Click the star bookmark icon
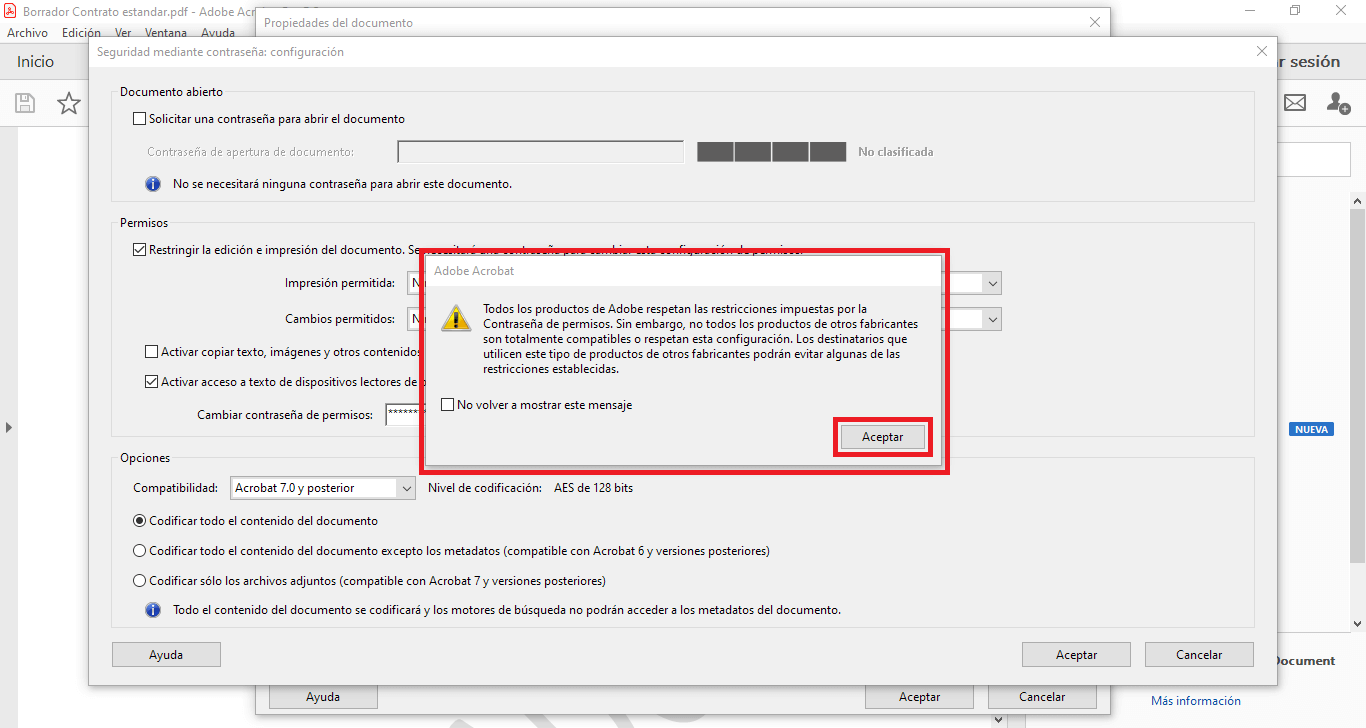 (69, 103)
